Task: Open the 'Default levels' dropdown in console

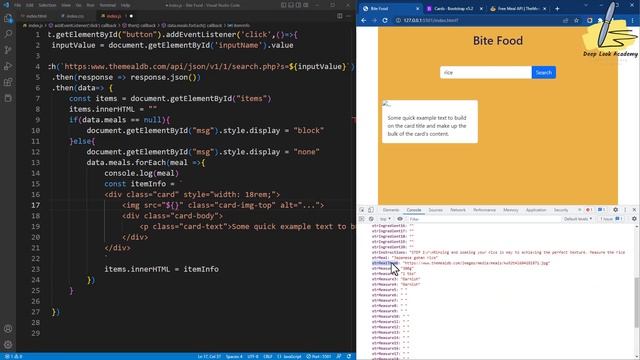Action: [x=578, y=219]
